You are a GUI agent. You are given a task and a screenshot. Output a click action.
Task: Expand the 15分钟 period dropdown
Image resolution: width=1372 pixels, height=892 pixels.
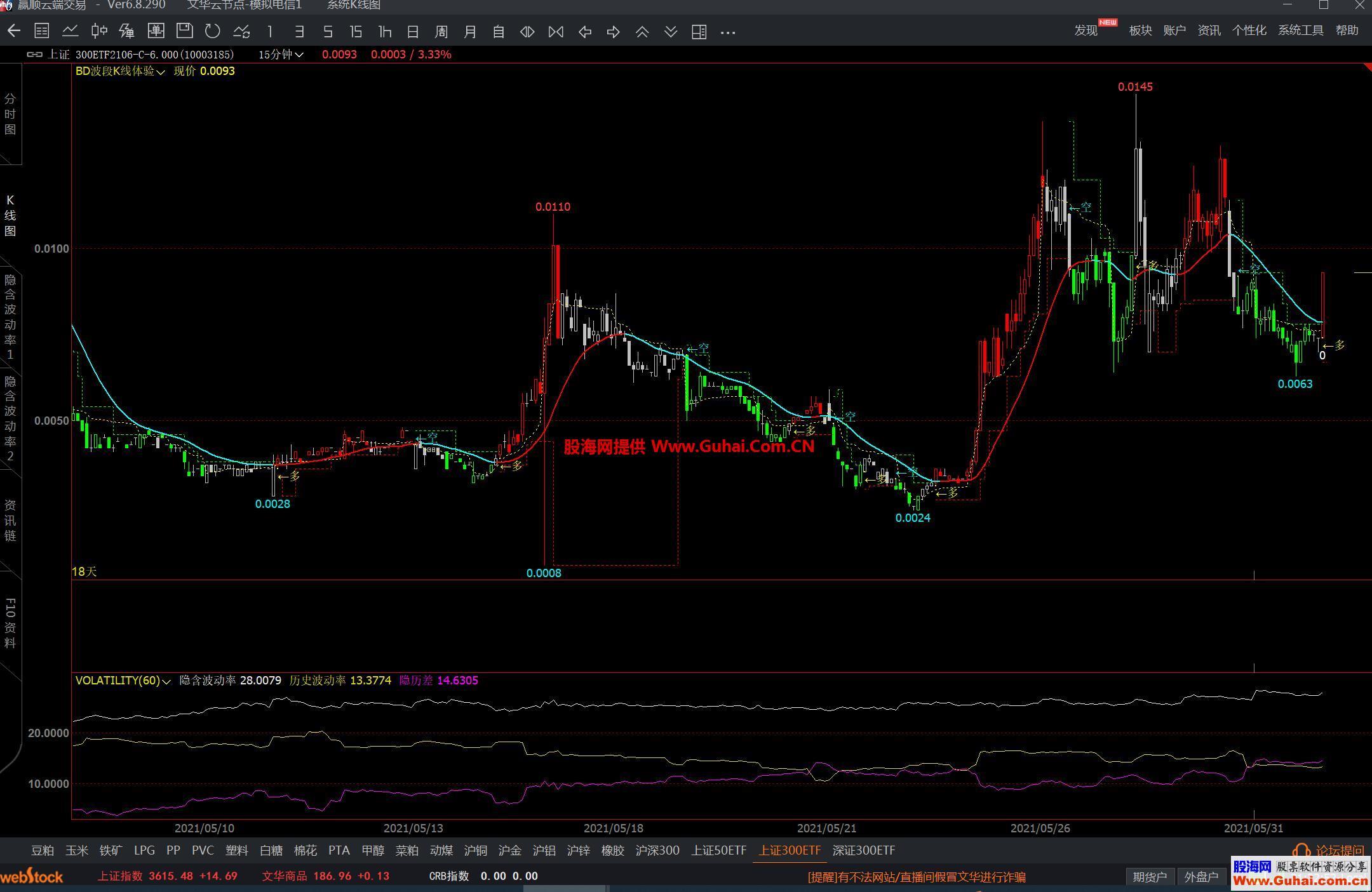tap(281, 55)
